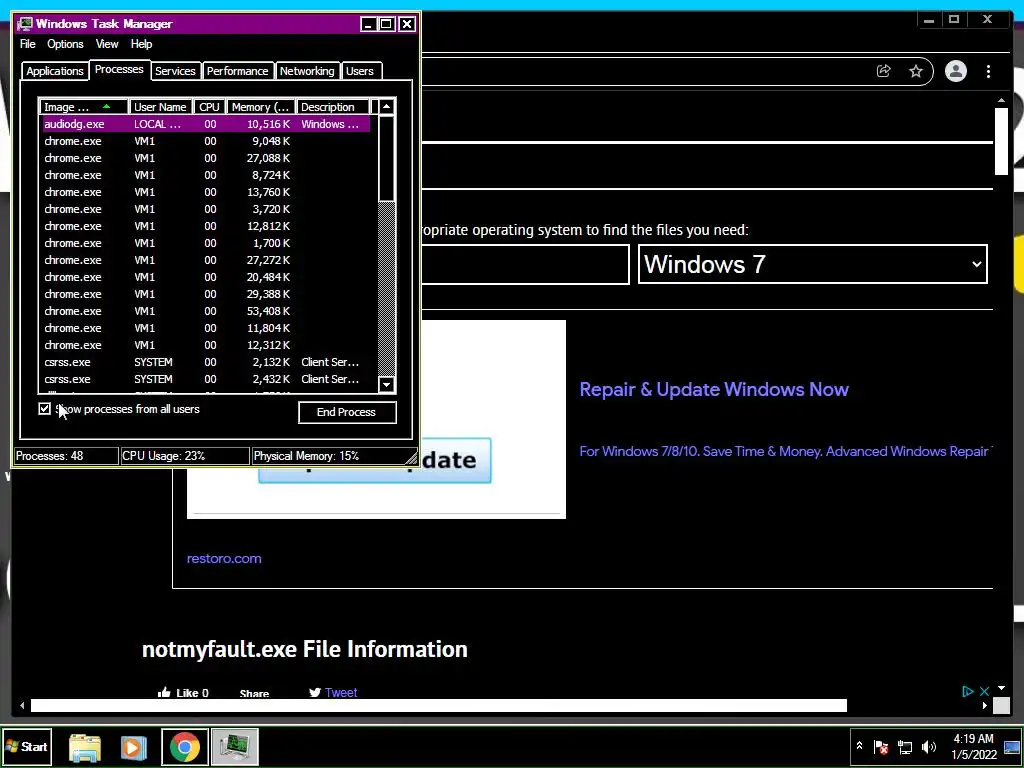Switch to the Services tab

pyautogui.click(x=175, y=71)
